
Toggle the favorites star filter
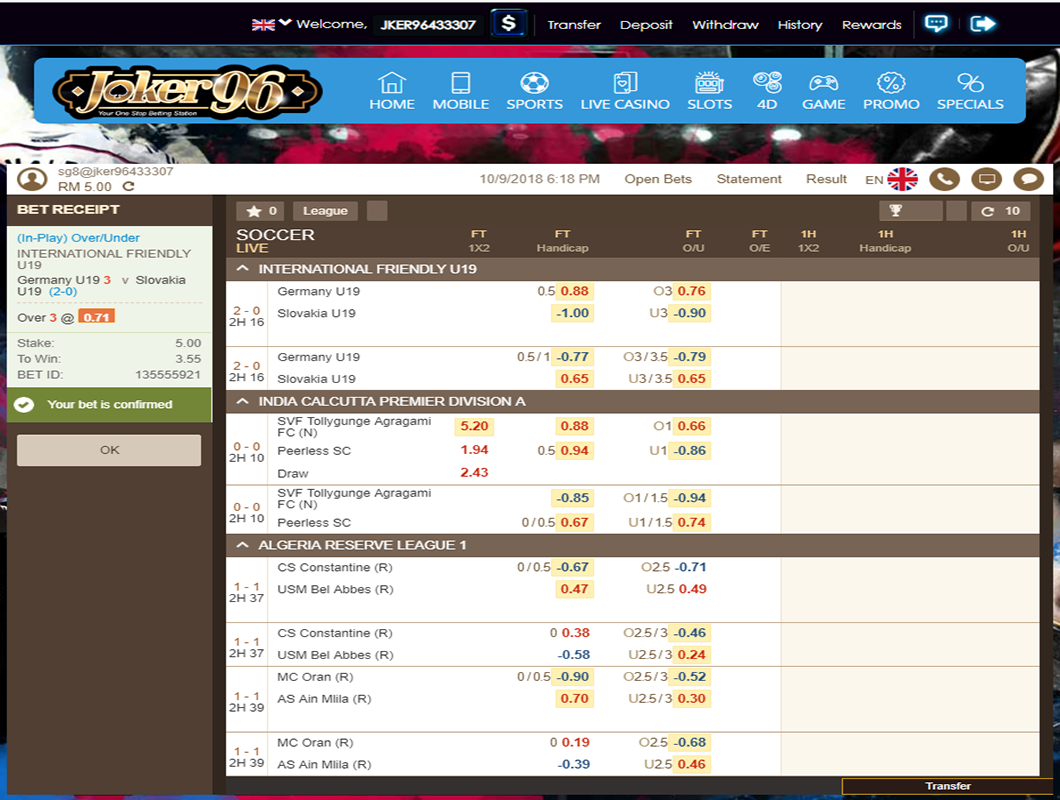tap(260, 211)
